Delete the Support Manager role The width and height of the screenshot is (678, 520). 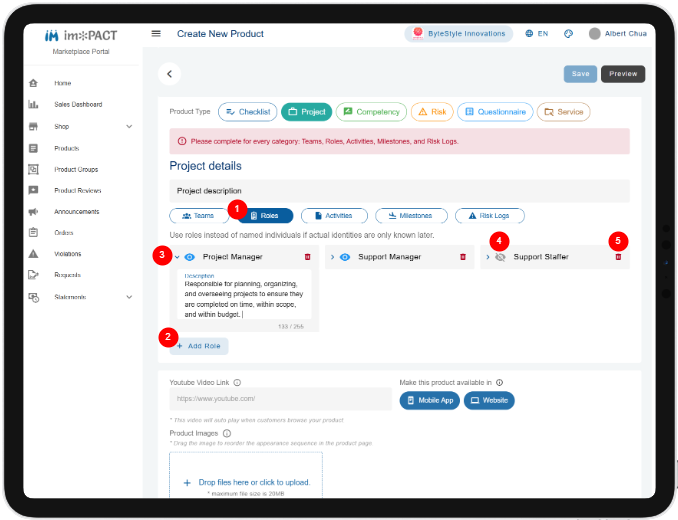point(463,257)
